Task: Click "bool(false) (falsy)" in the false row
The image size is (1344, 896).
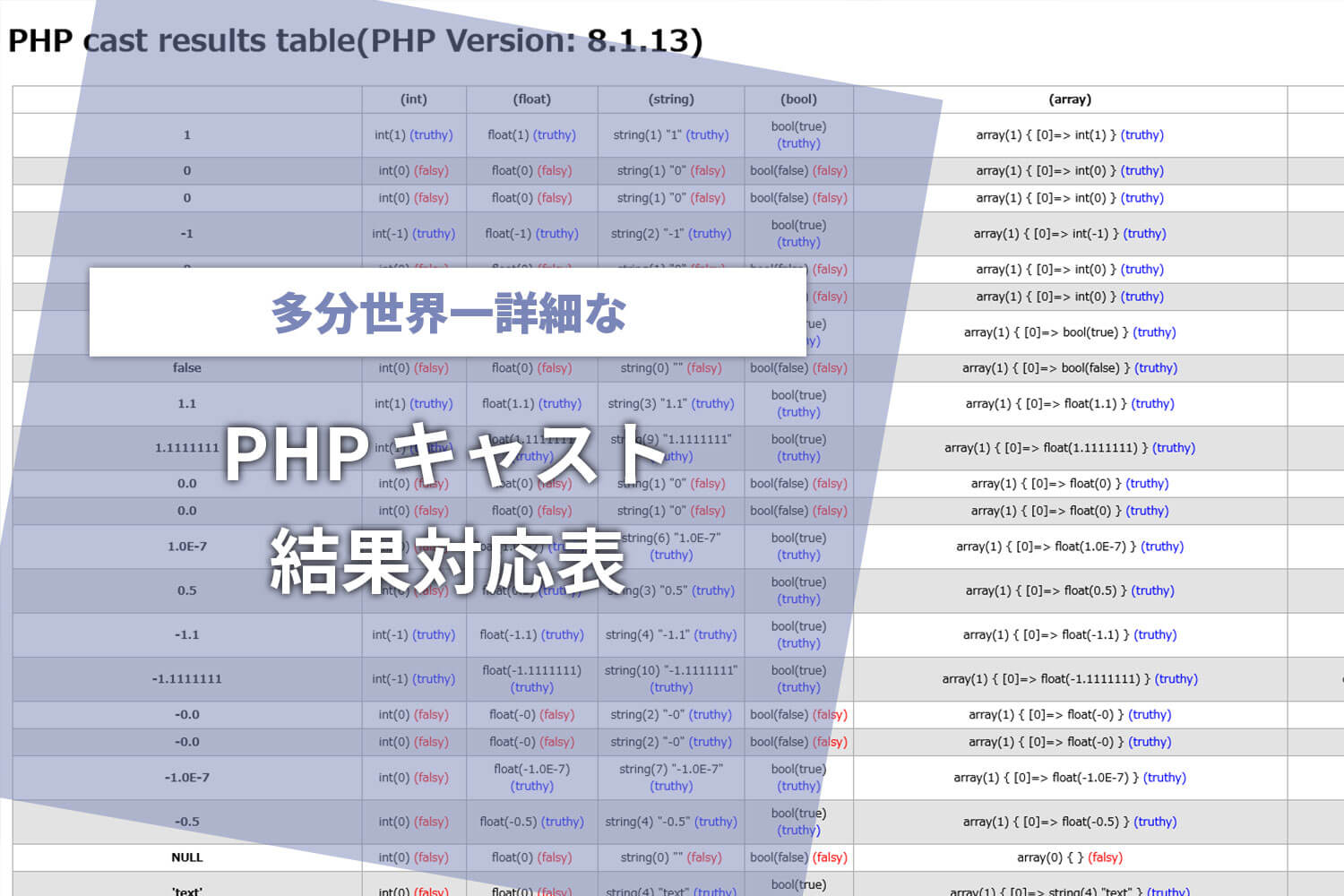Action: tap(799, 368)
